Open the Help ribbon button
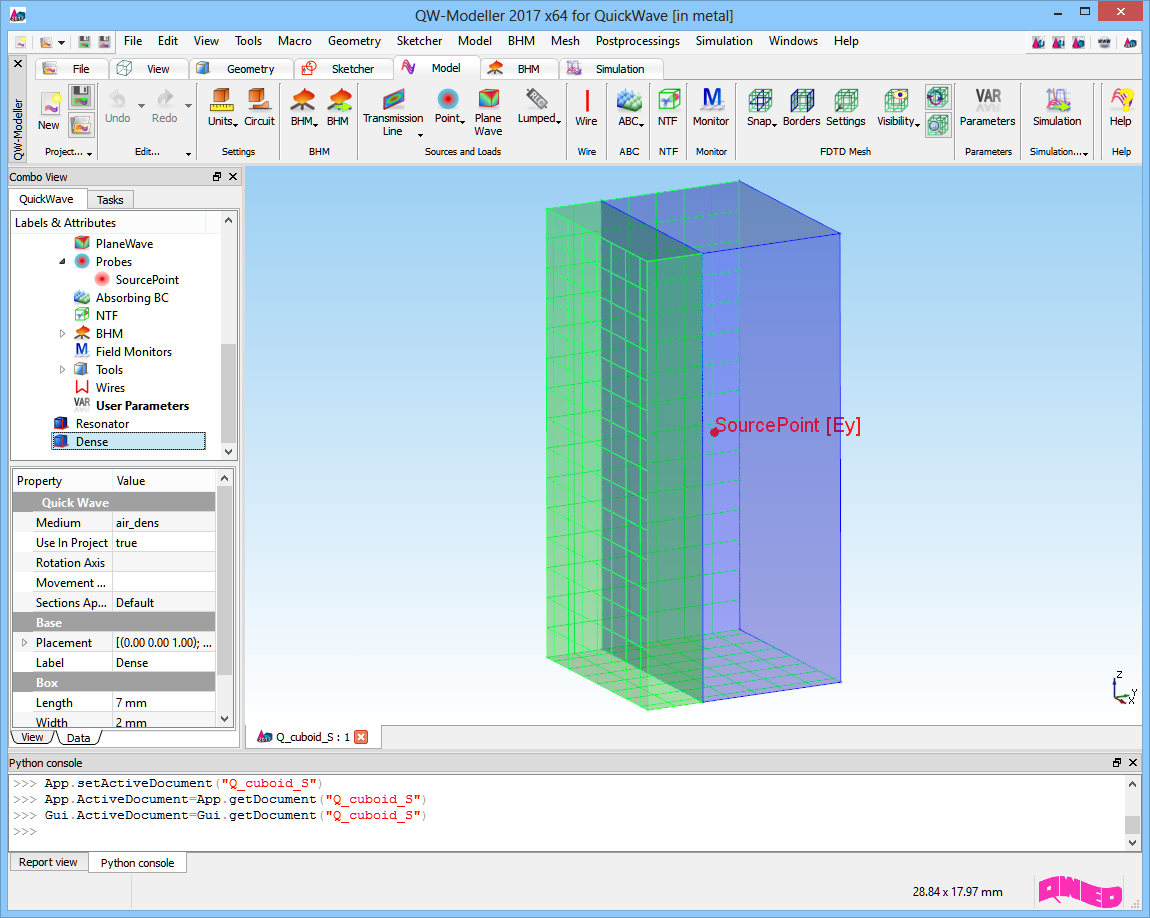 tap(1121, 107)
